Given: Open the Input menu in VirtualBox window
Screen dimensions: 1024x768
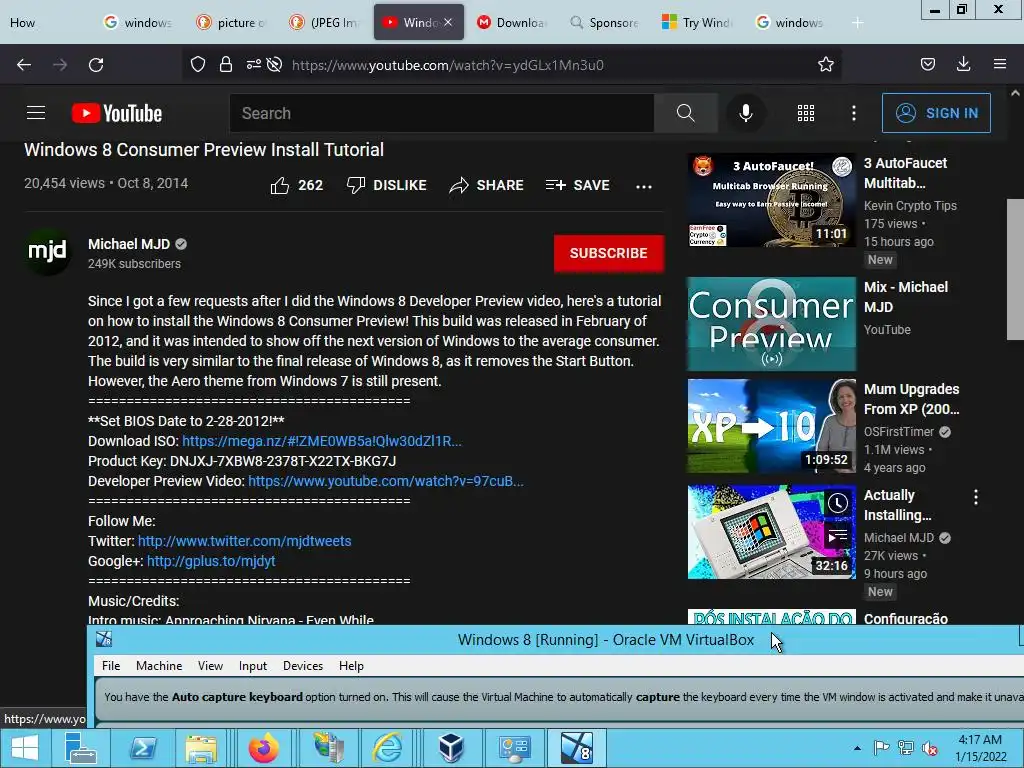Looking at the screenshot, I should [253, 665].
